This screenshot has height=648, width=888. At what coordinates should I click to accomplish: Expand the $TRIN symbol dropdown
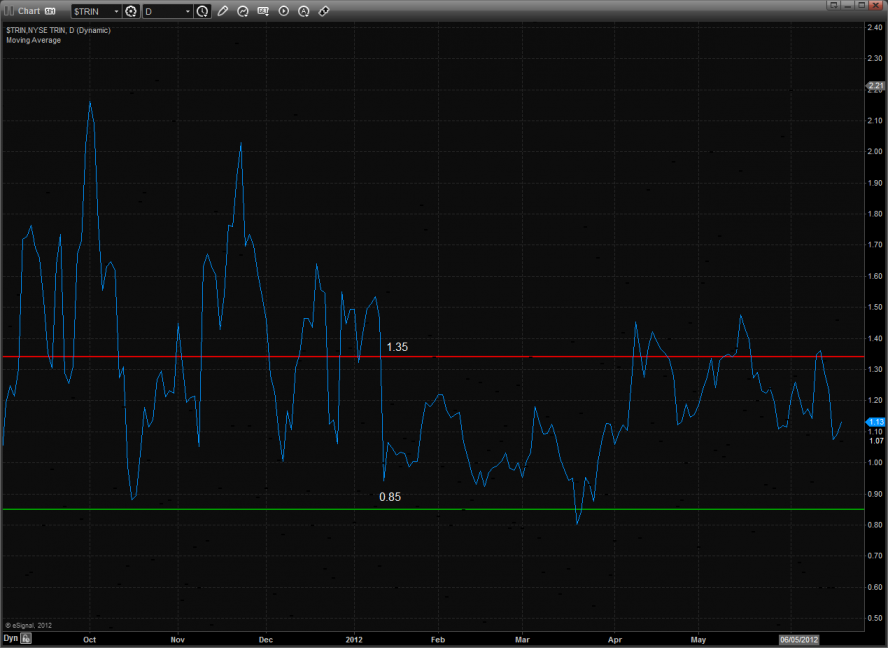115,11
